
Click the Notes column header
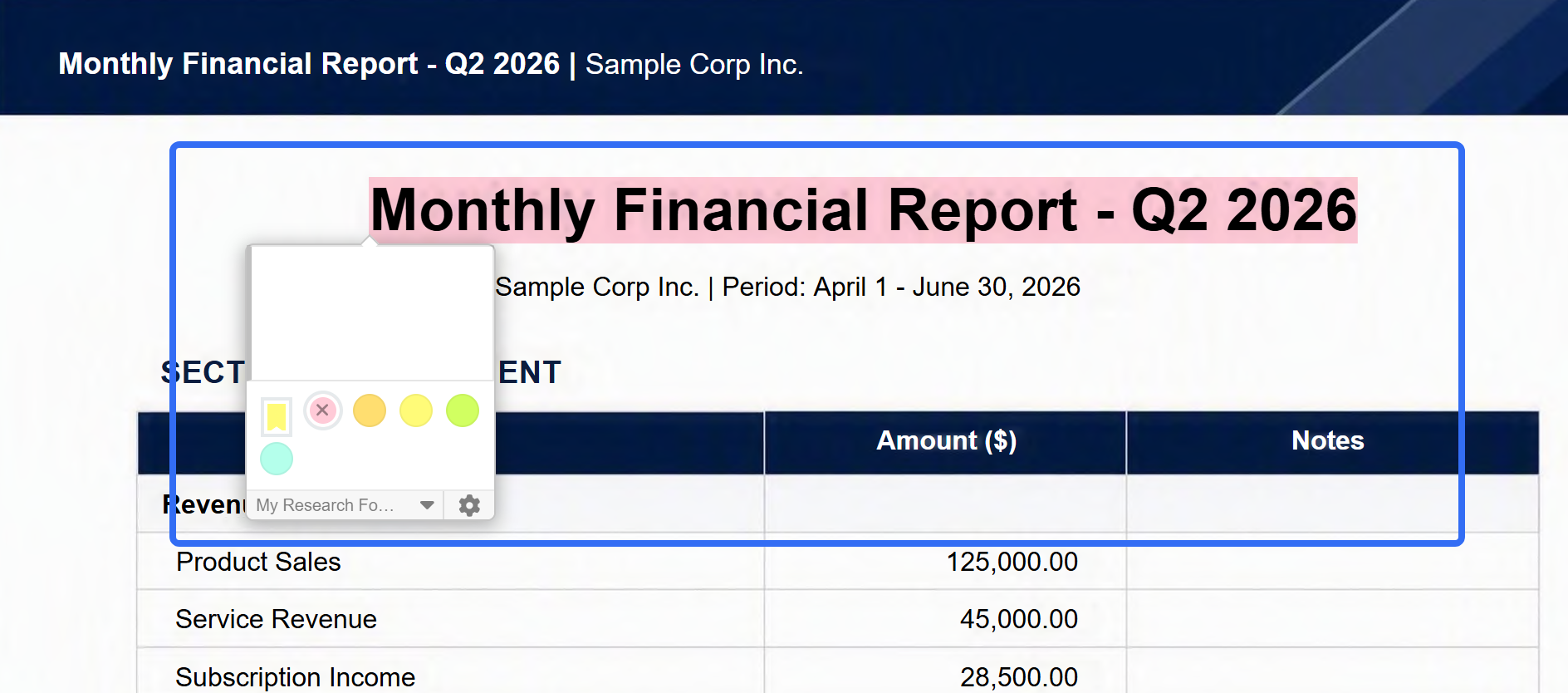coord(1328,440)
